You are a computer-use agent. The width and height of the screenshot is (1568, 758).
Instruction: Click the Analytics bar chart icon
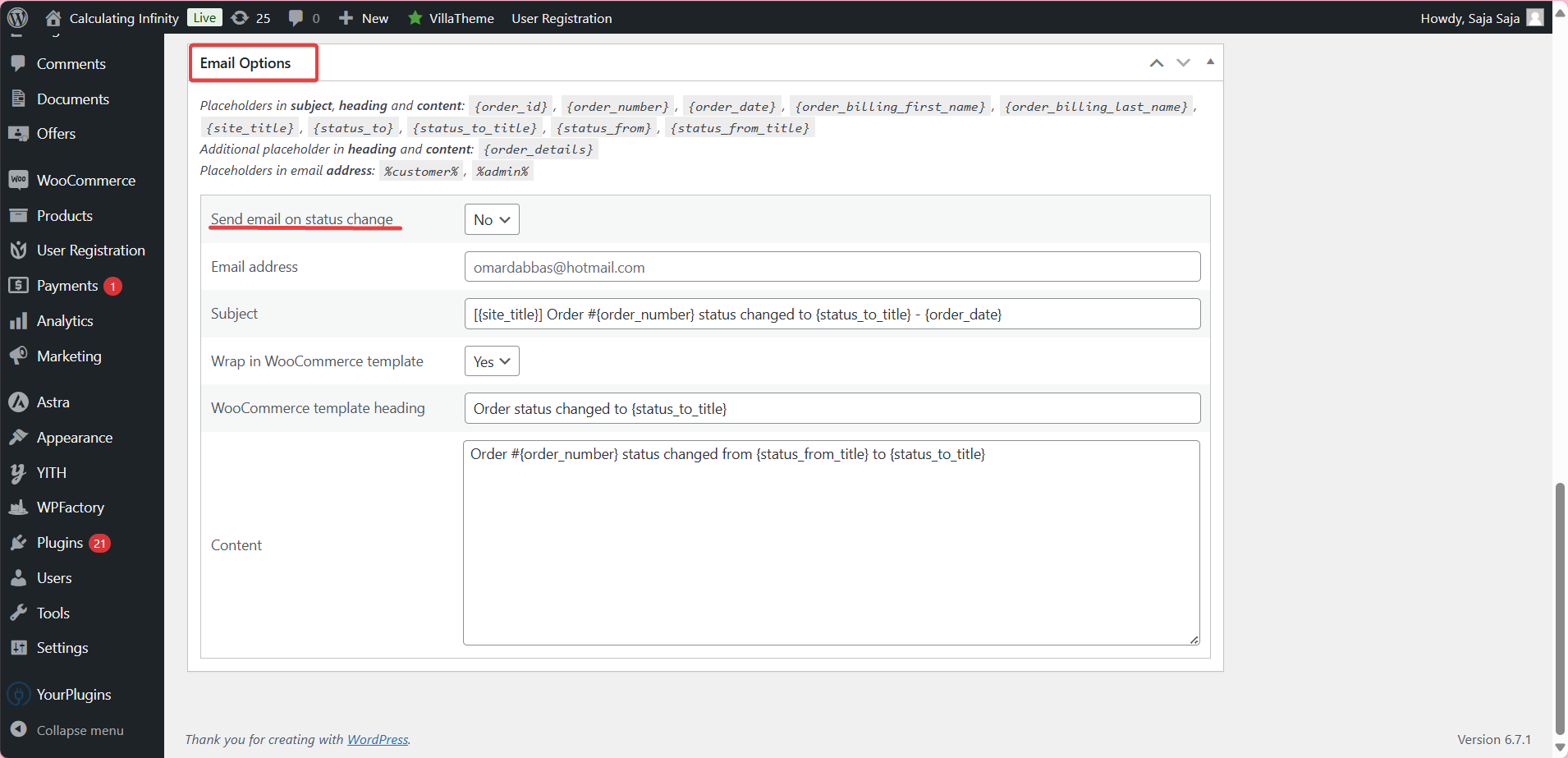coord(18,321)
